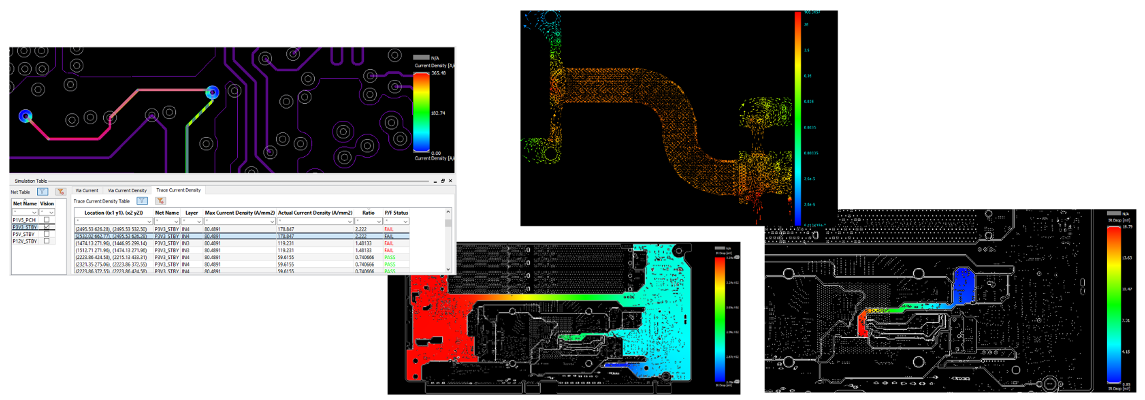The image size is (1145, 400).
Task: Sort by Actual Current Density column header
Action: (315, 213)
